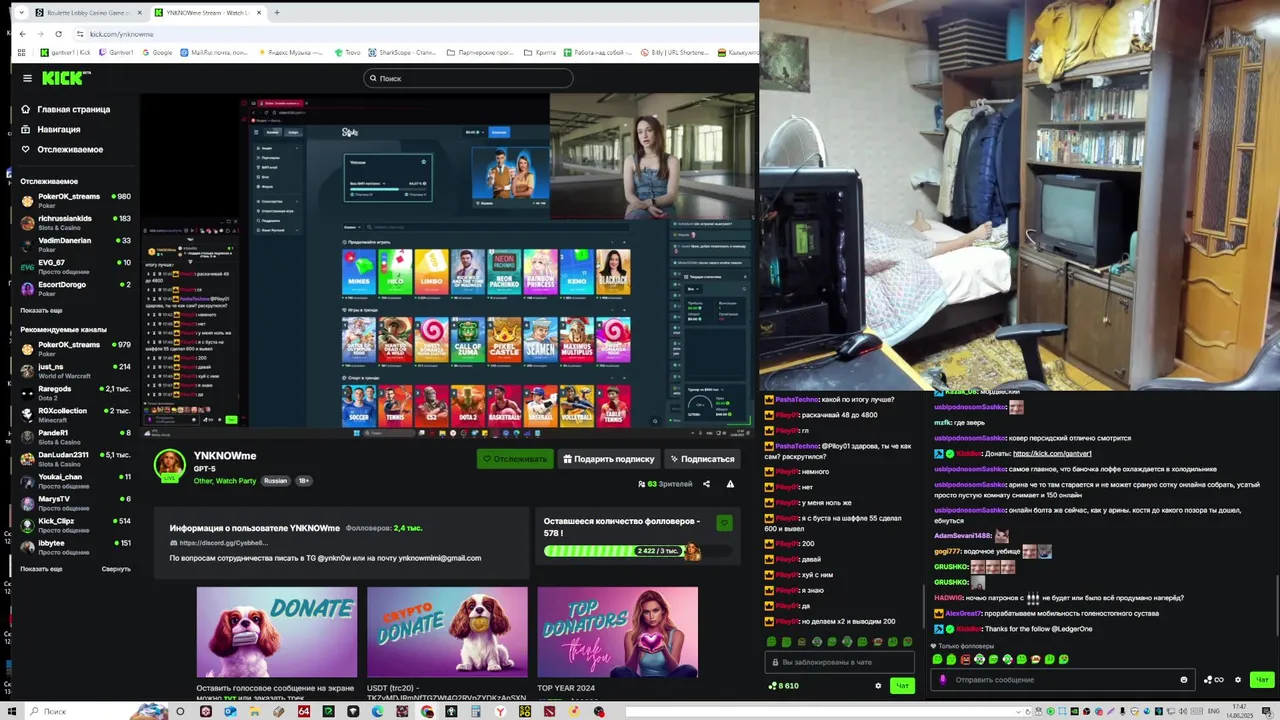The width and height of the screenshot is (1280, 720).
Task: Open chat settings gear in right chat
Action: pos(1238,680)
